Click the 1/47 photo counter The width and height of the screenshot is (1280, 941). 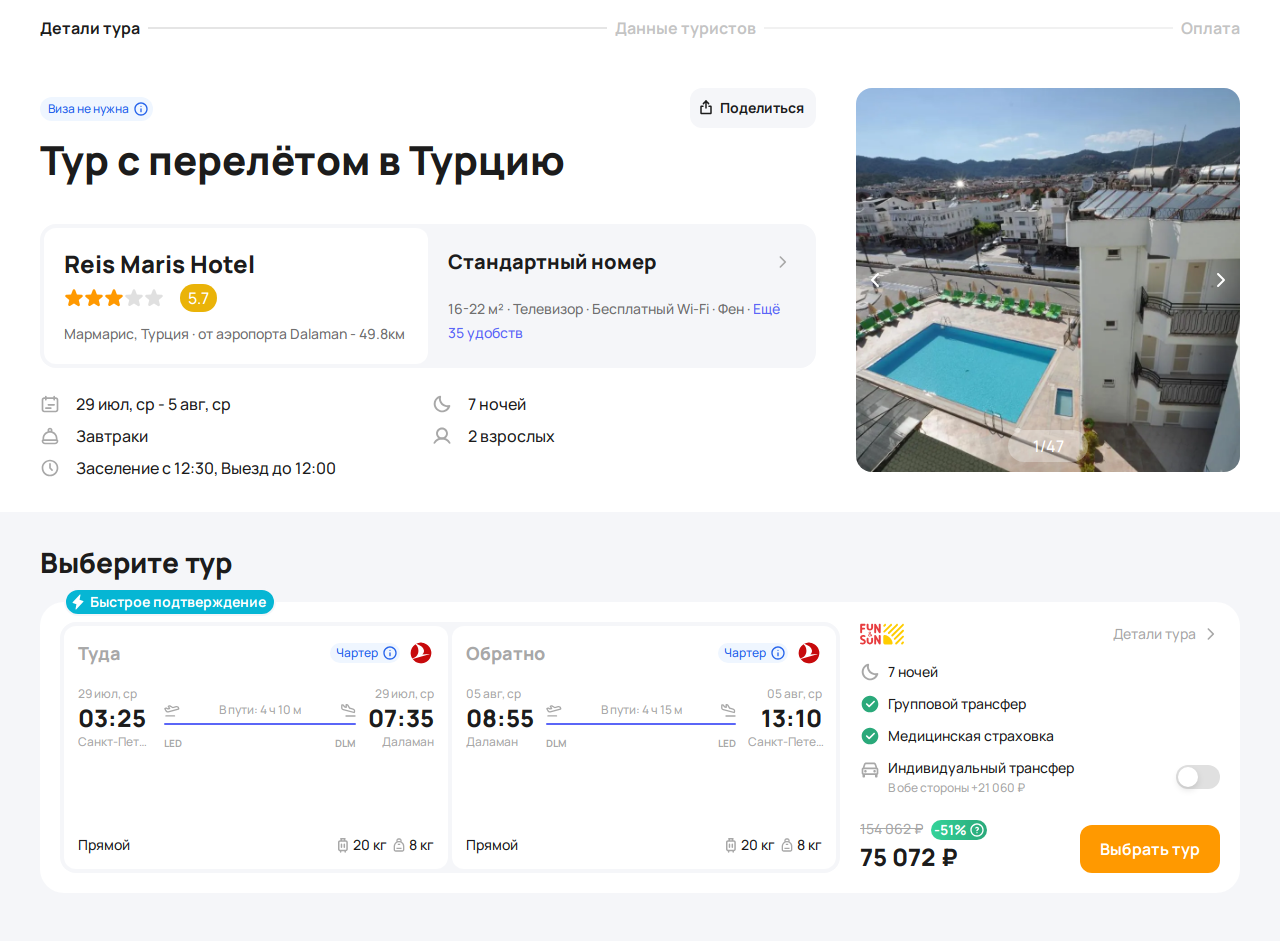(x=1048, y=446)
